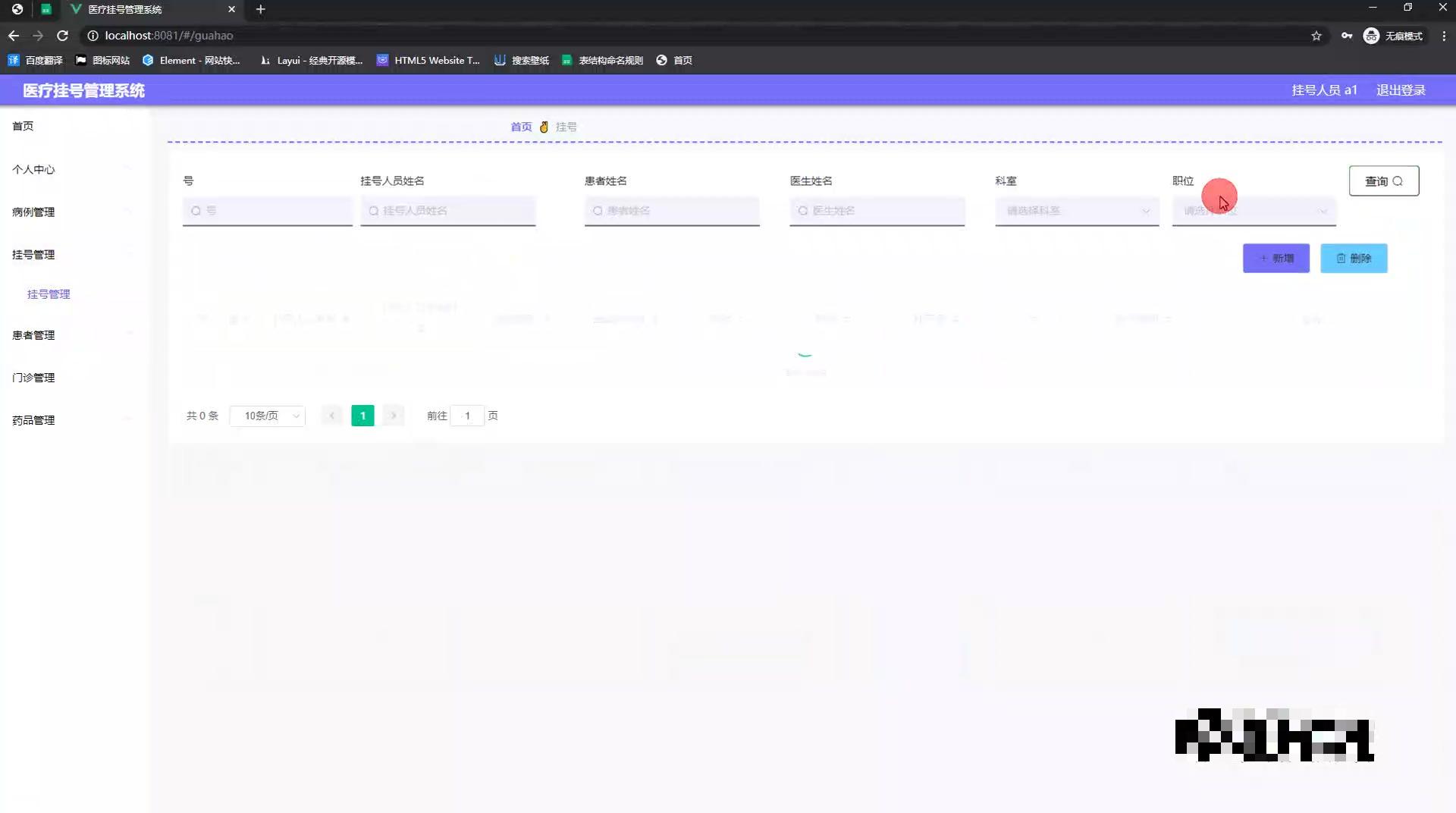Open browser three-dot menu
This screenshot has height=813, width=1456.
coord(1444,36)
